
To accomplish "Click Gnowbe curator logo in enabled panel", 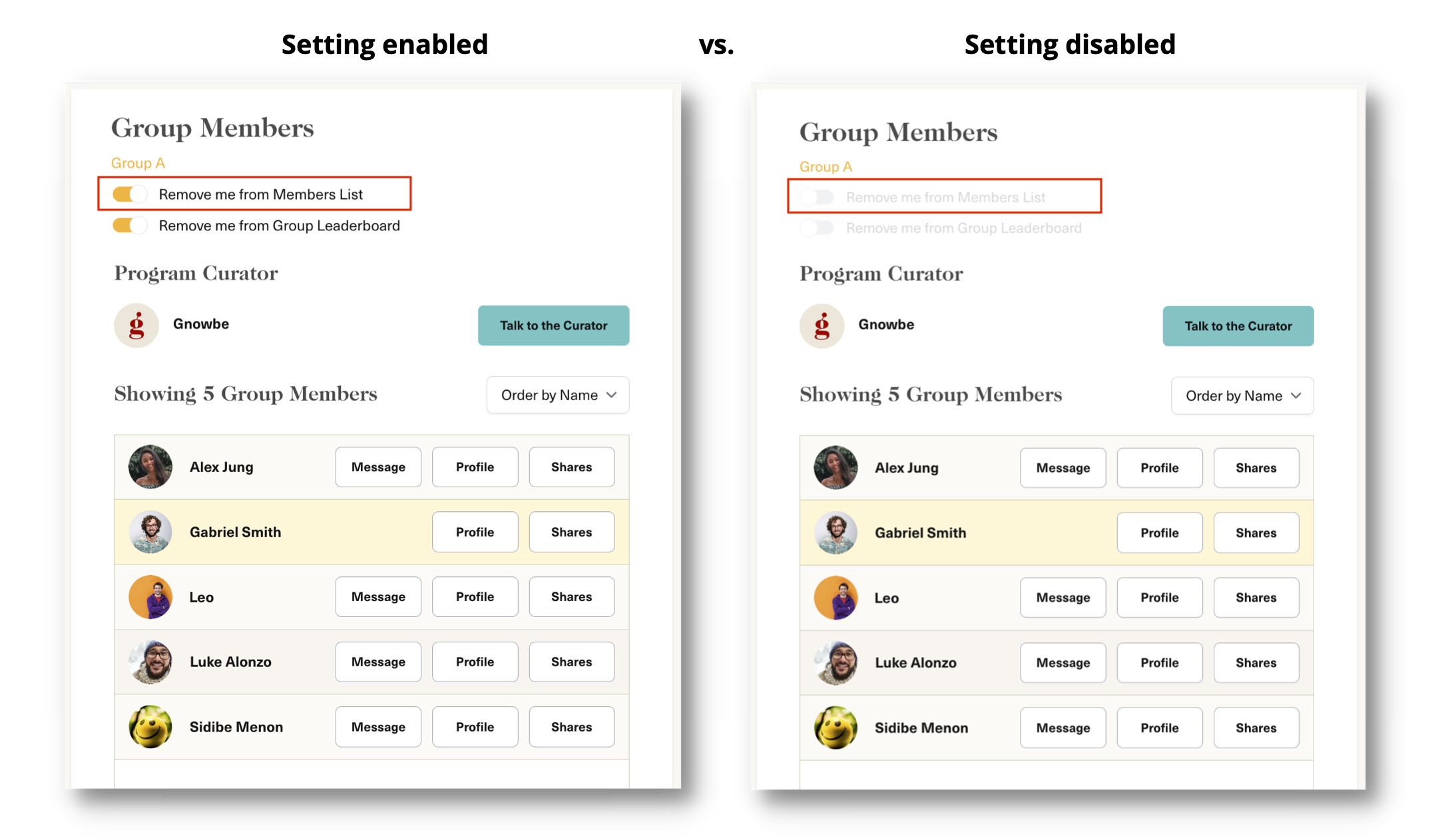I will point(136,325).
